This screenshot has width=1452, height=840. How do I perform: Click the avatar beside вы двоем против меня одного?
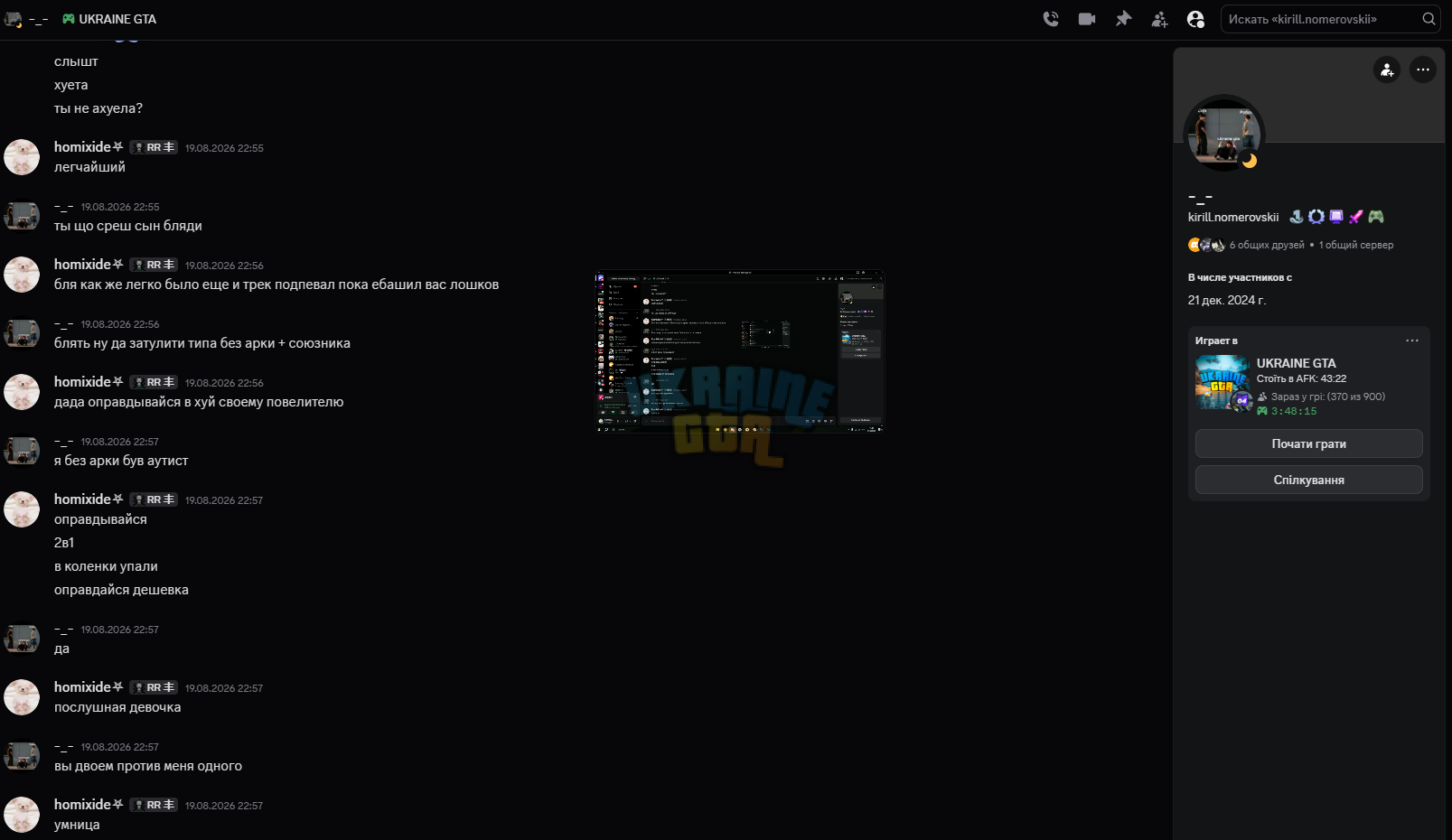[x=22, y=756]
